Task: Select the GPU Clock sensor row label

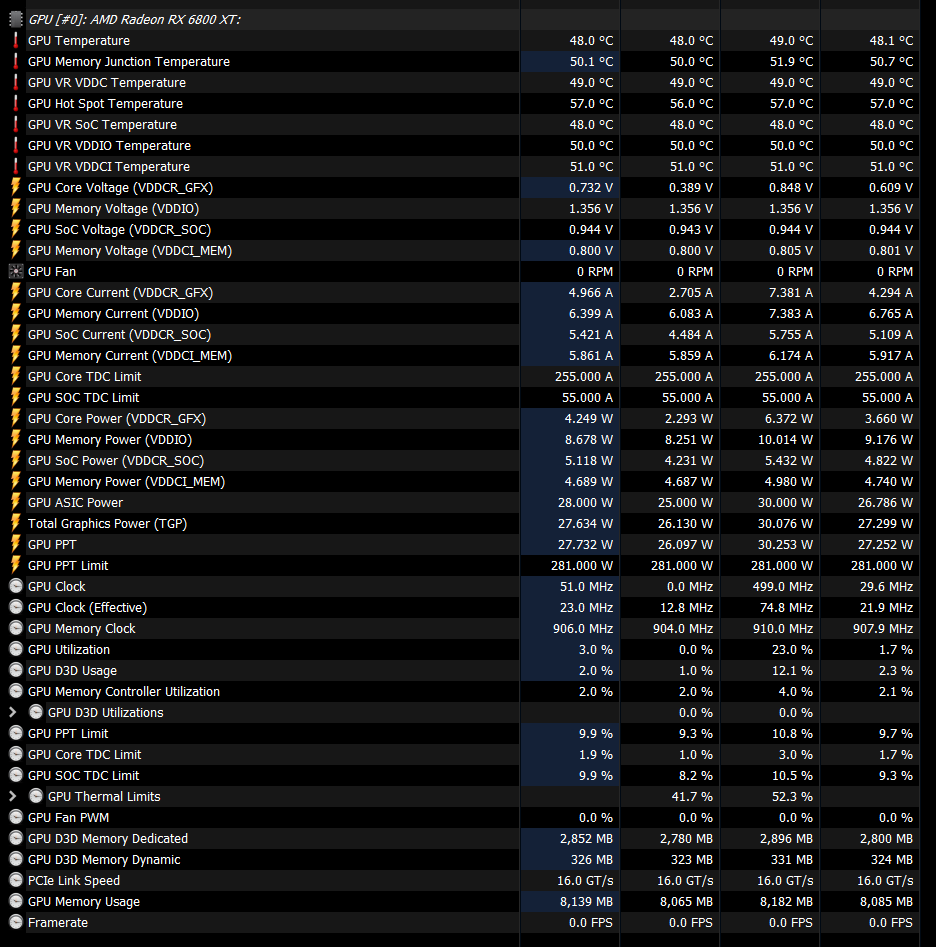Action: tap(57, 586)
